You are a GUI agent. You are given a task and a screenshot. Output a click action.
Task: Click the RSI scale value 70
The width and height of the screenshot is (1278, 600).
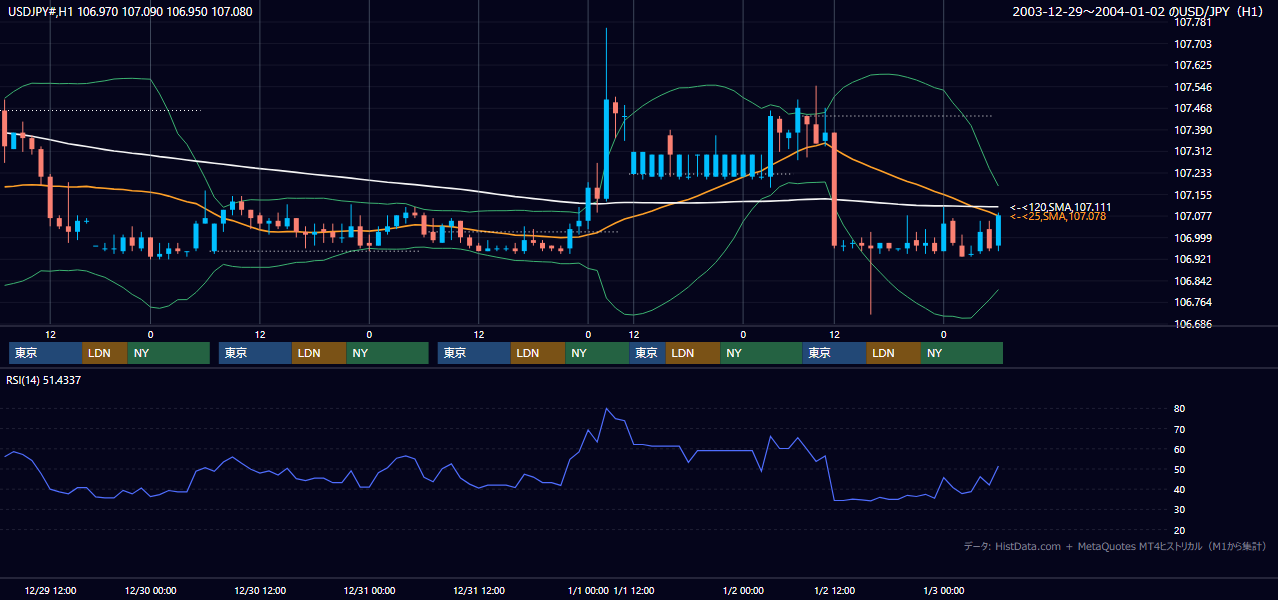[1180, 429]
